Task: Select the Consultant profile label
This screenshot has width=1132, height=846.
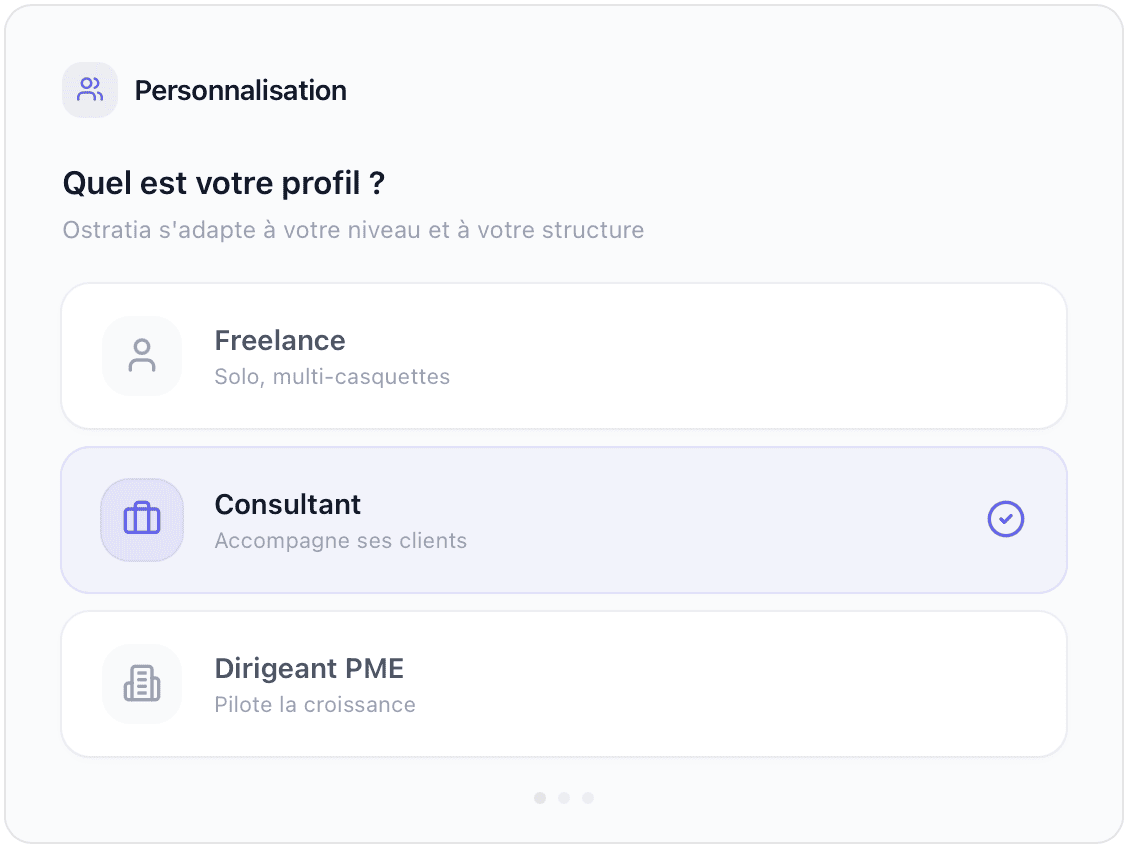Action: [x=288, y=505]
